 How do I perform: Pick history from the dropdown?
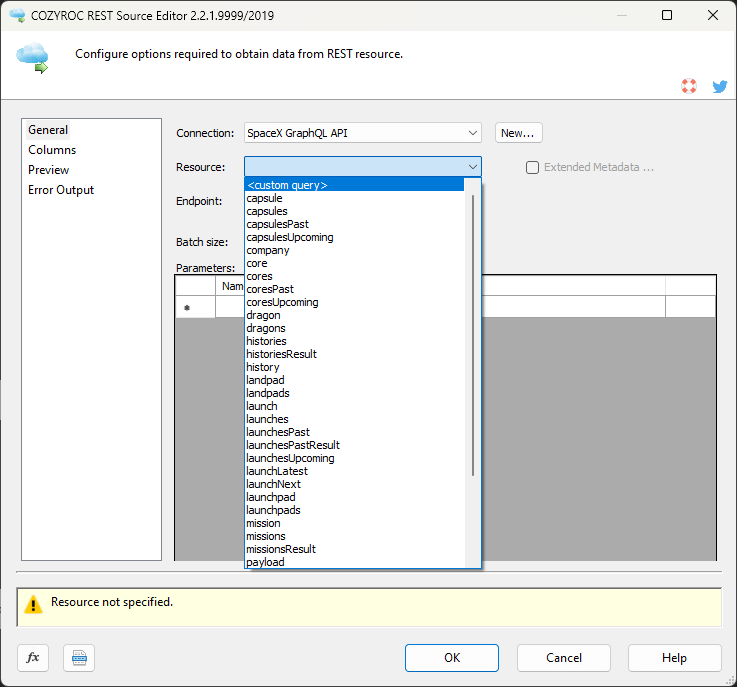pyautogui.click(x=354, y=367)
